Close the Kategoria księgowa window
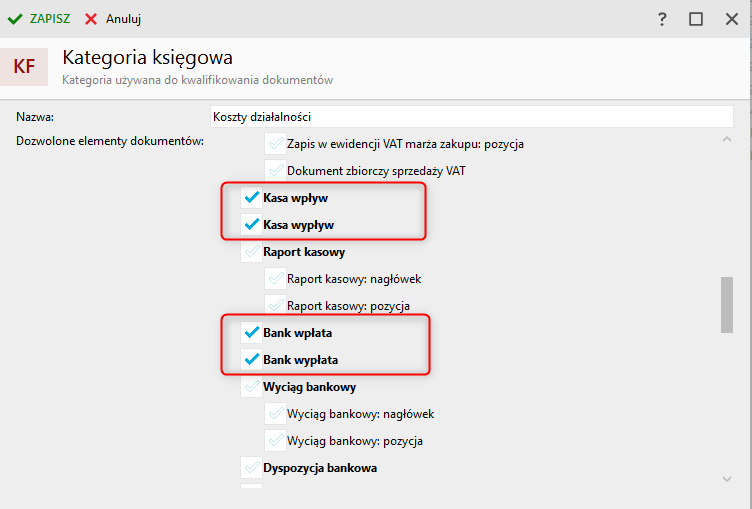The height and width of the screenshot is (509, 752). 732,19
